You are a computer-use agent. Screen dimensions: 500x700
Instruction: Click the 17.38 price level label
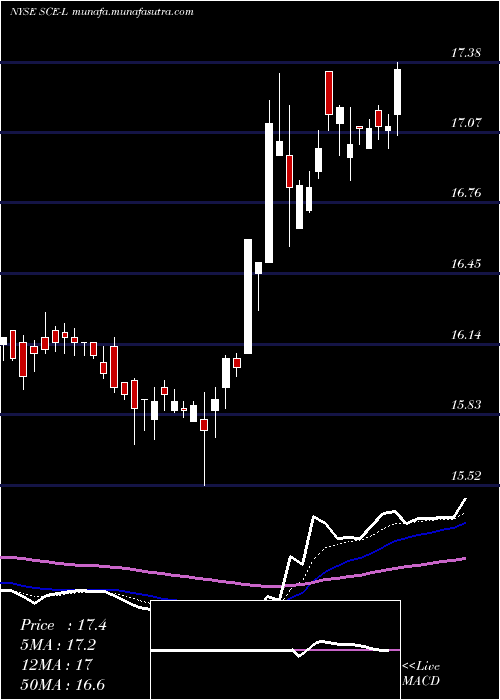[466, 53]
